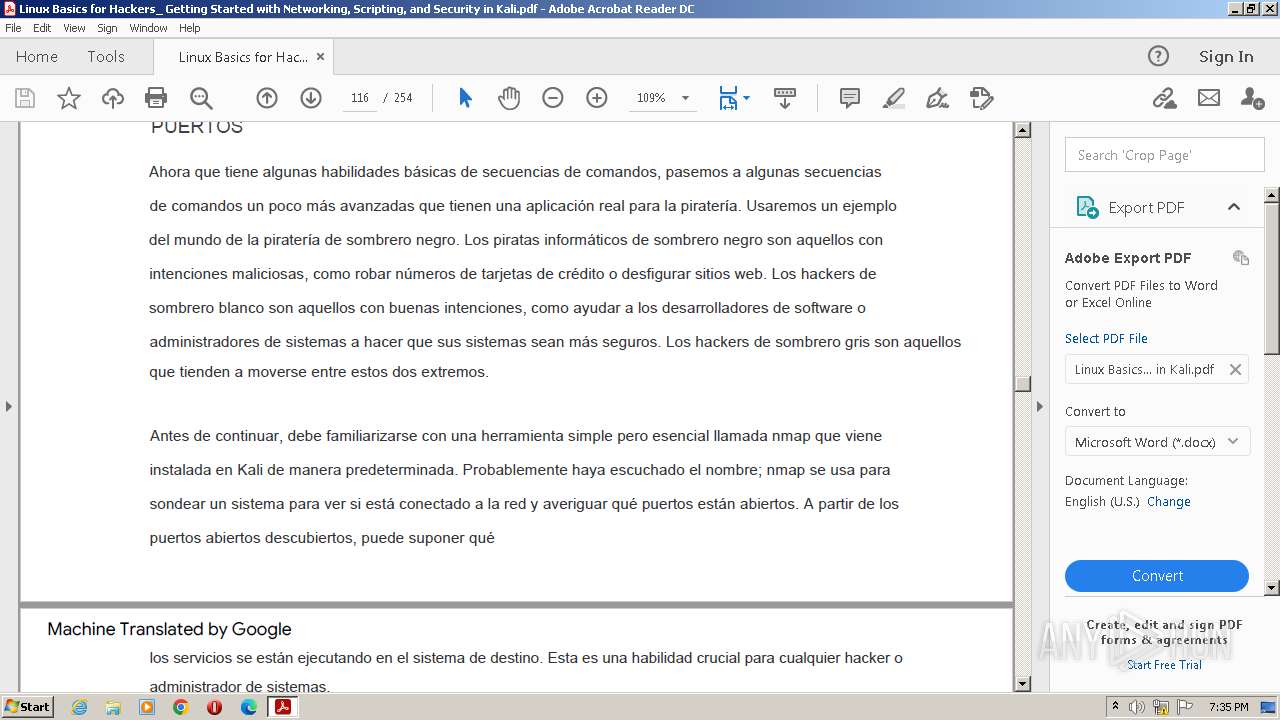Open the View menu
Screen dimensions: 1280x720
point(74,28)
